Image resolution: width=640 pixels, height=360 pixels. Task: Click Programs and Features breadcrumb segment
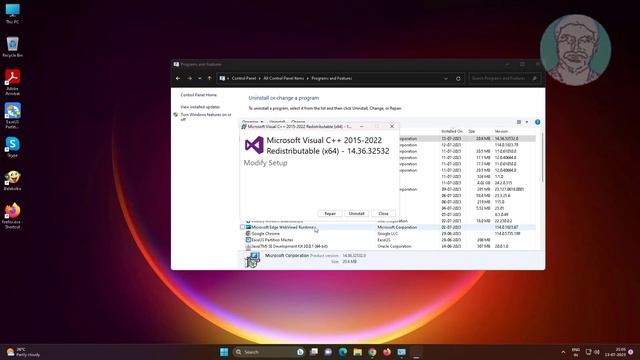click(331, 78)
